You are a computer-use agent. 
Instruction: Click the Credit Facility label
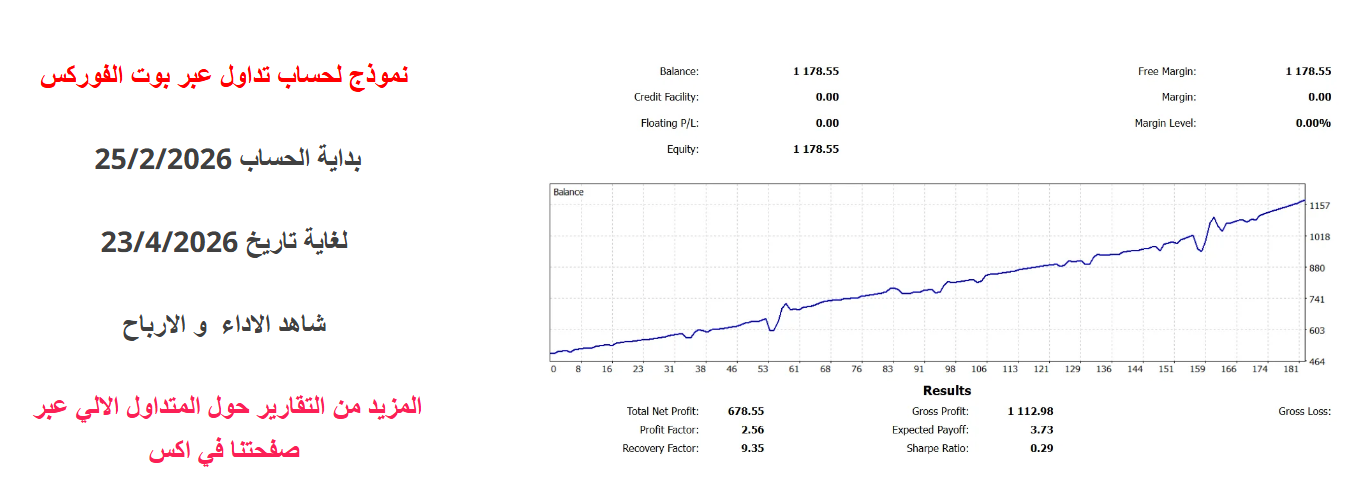666,97
